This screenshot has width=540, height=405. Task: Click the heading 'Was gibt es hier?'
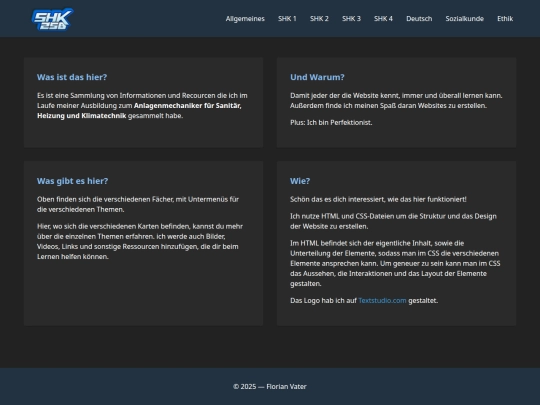[x=72, y=181]
